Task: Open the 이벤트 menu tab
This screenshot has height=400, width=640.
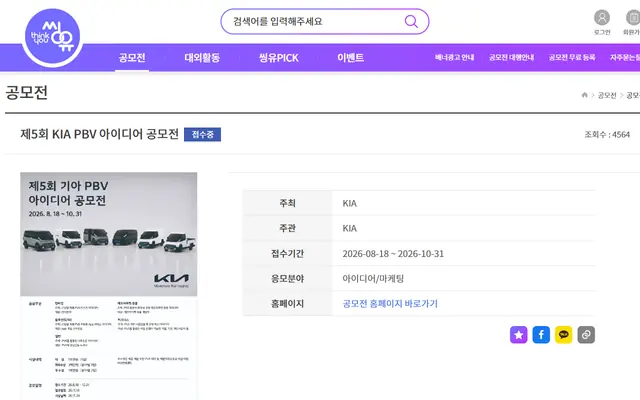Action: point(350,58)
